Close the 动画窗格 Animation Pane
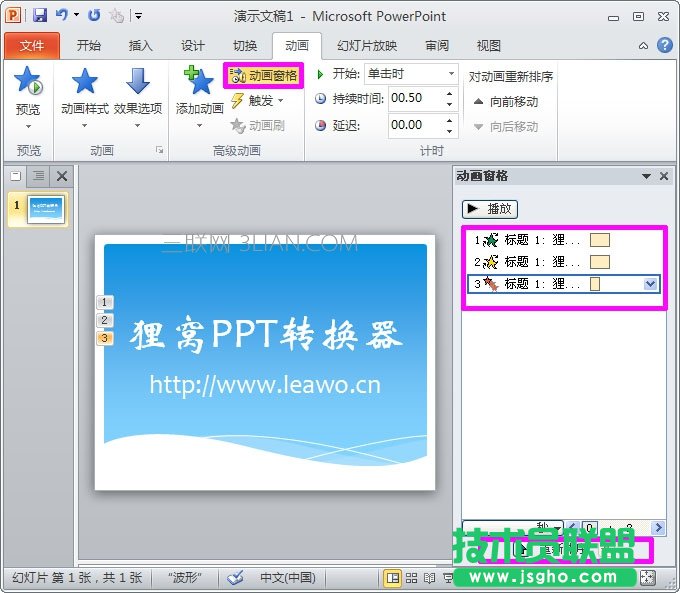This screenshot has width=680, height=593. coord(664,176)
